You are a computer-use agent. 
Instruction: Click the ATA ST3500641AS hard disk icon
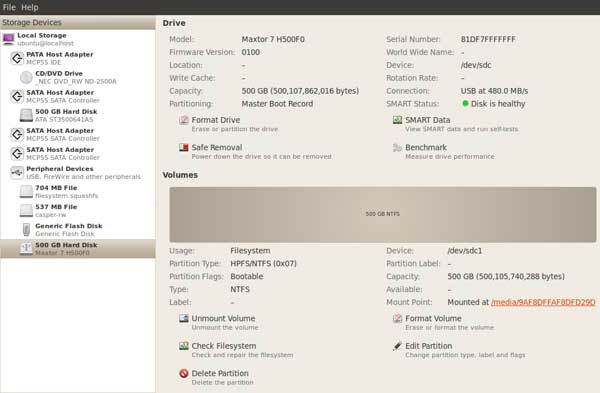[x=26, y=116]
